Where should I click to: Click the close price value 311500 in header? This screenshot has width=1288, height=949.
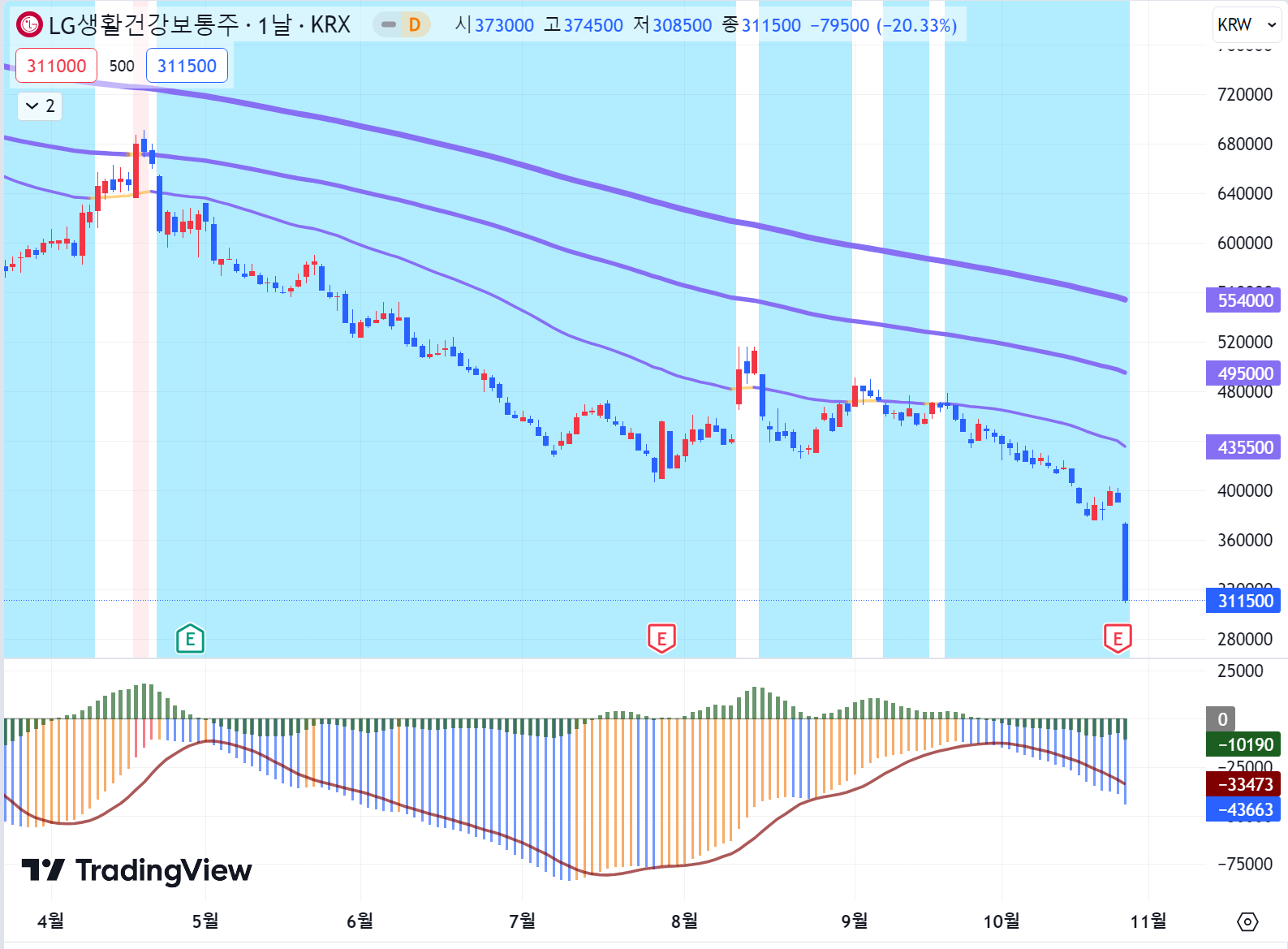pyautogui.click(x=771, y=25)
